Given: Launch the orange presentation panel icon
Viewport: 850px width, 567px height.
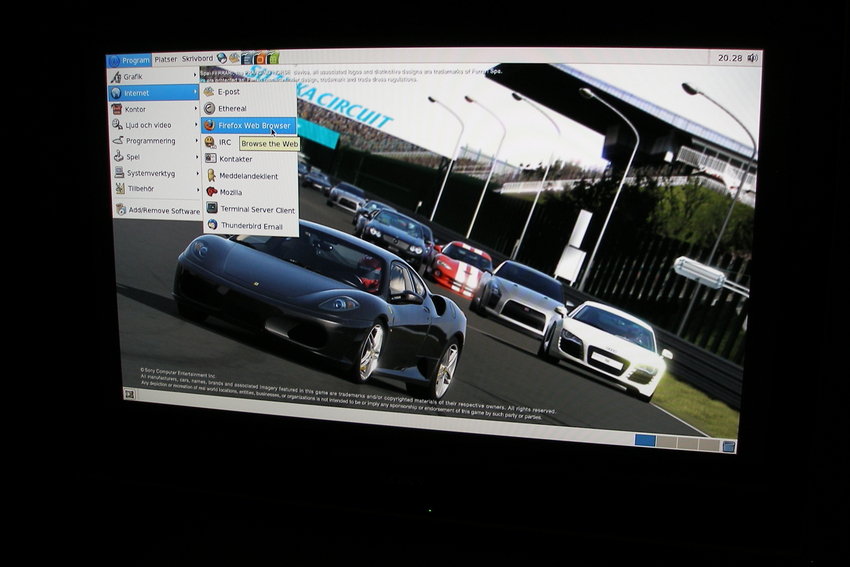Looking at the screenshot, I should pos(260,58).
